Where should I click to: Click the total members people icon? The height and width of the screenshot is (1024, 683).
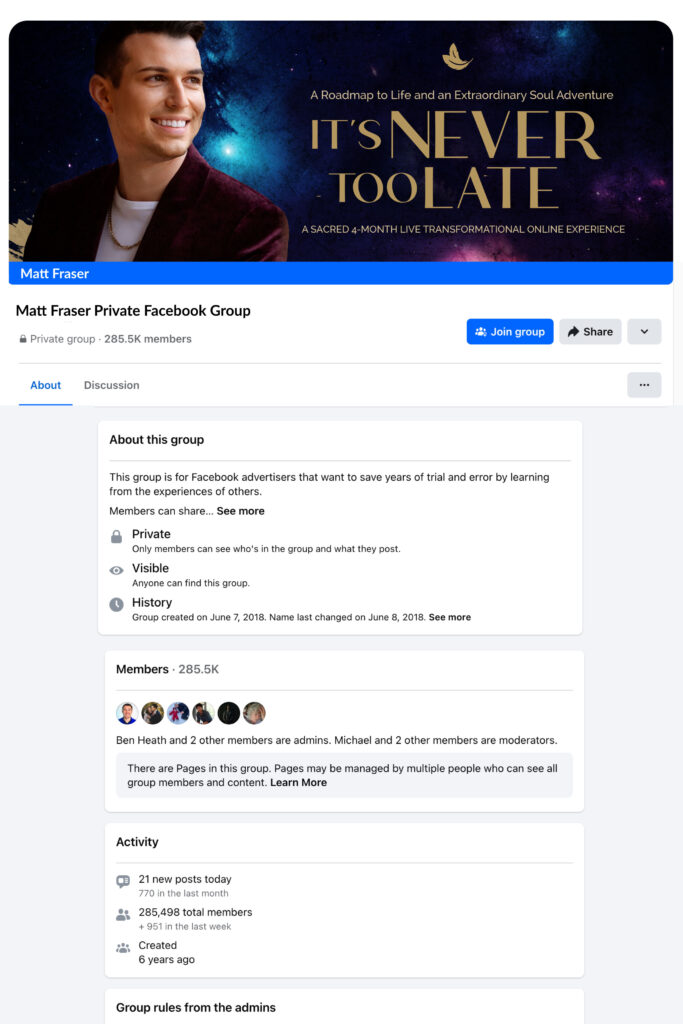123,914
